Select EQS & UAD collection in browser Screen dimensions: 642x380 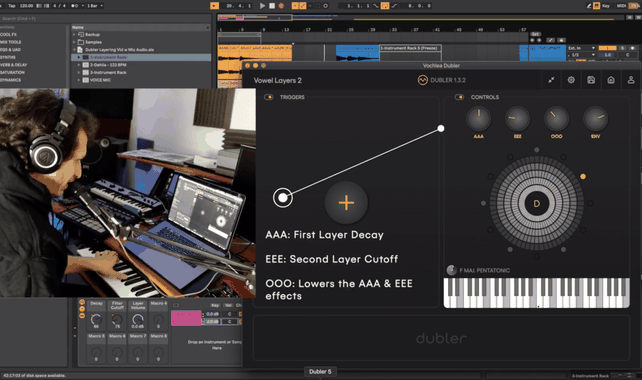[x=11, y=50]
